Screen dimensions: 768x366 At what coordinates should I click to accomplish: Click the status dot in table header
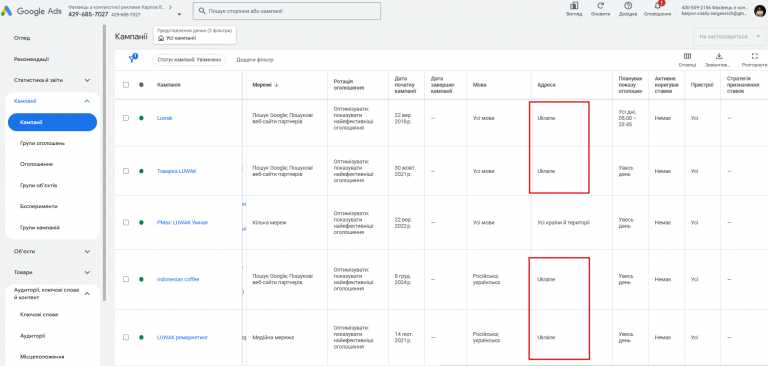141,85
